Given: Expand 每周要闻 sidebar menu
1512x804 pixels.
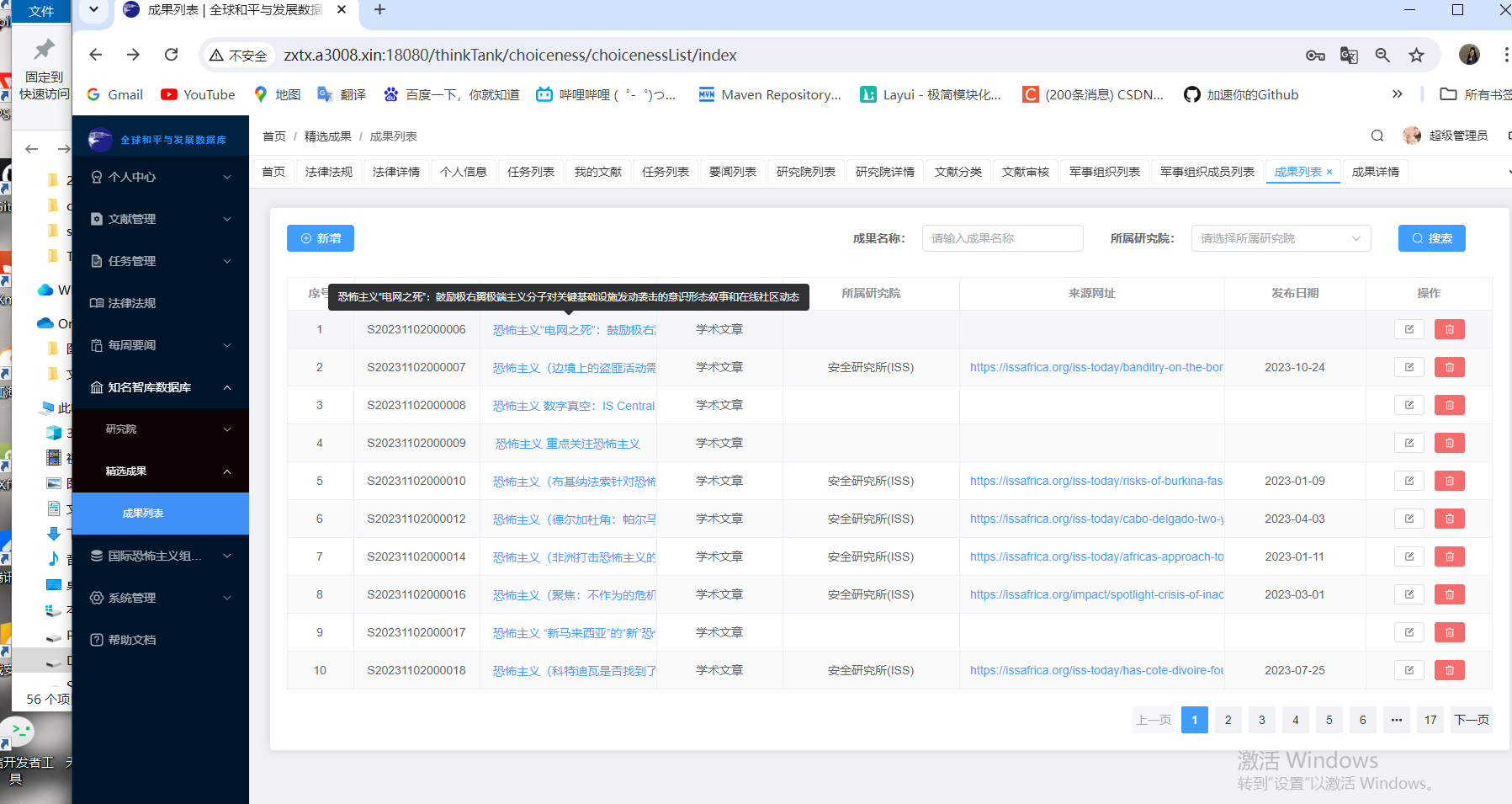Looking at the screenshot, I should point(160,345).
